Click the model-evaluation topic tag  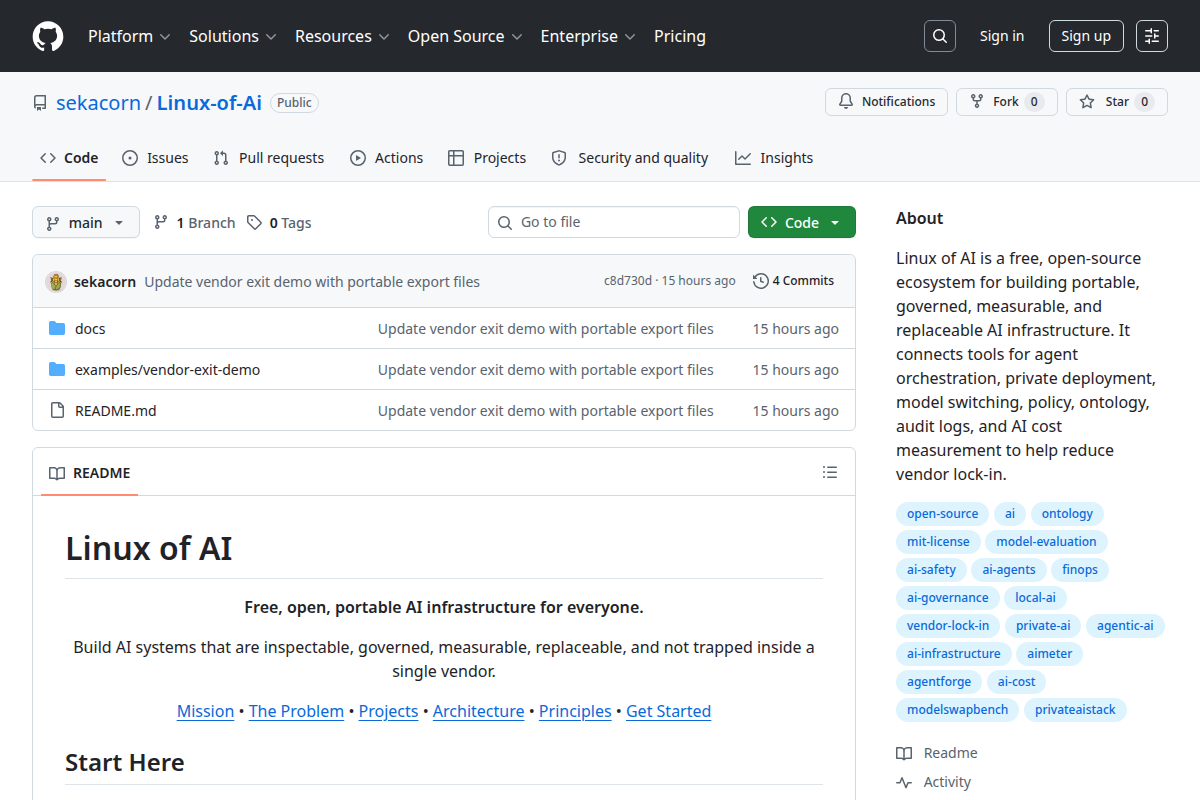coord(1046,542)
